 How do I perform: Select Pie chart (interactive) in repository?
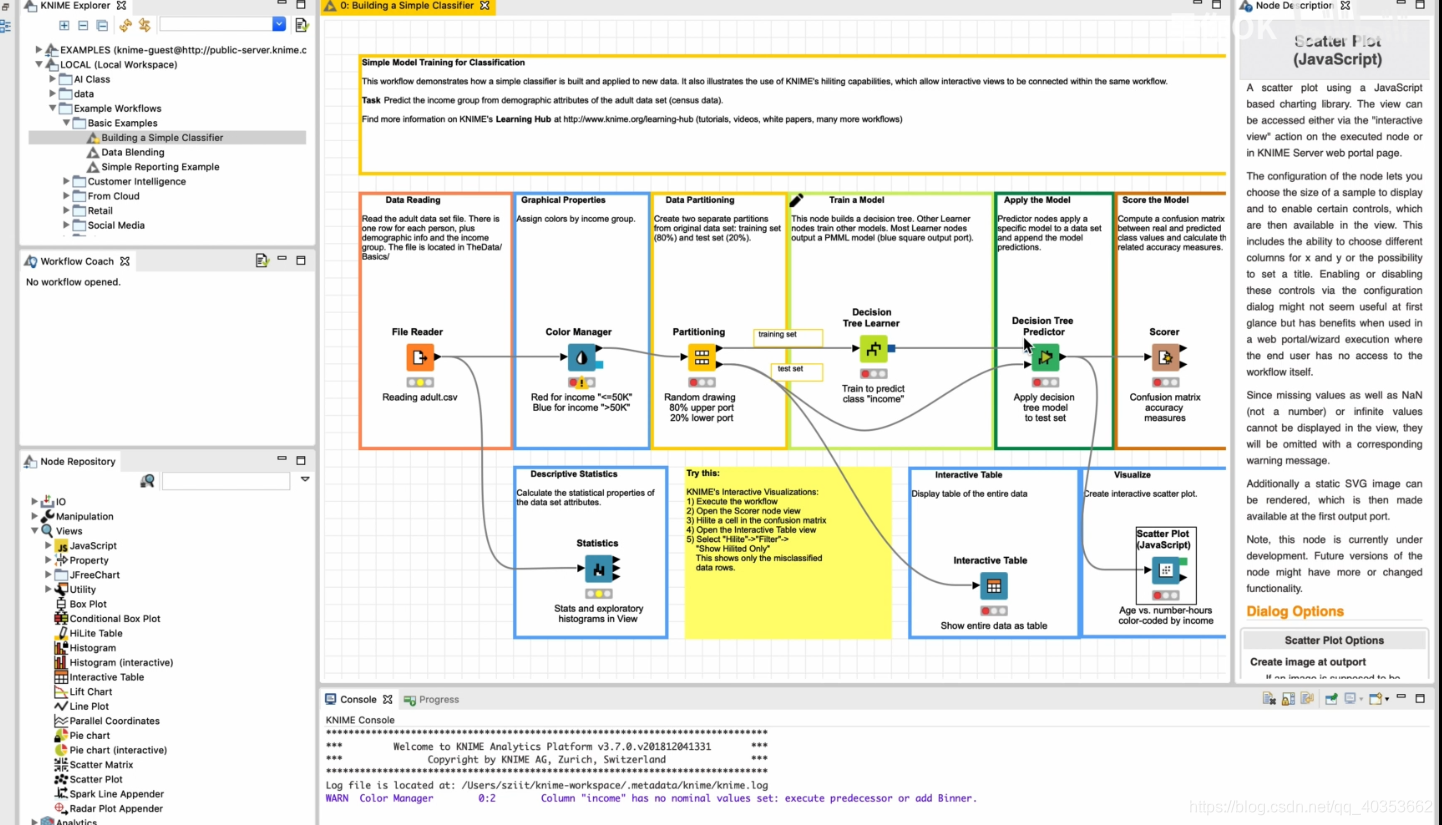point(118,750)
